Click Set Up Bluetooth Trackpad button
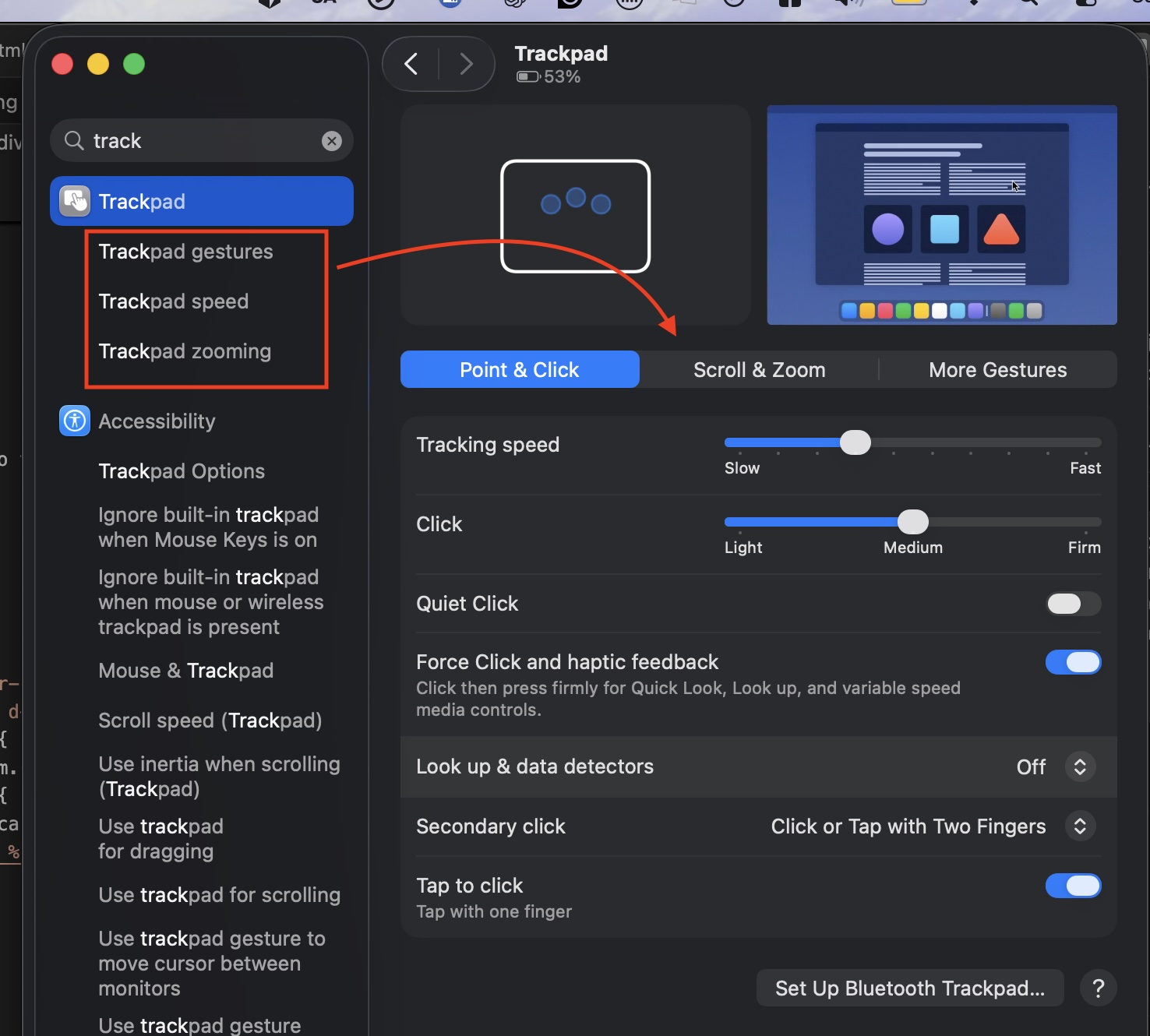This screenshot has height=1036, width=1150. click(909, 988)
